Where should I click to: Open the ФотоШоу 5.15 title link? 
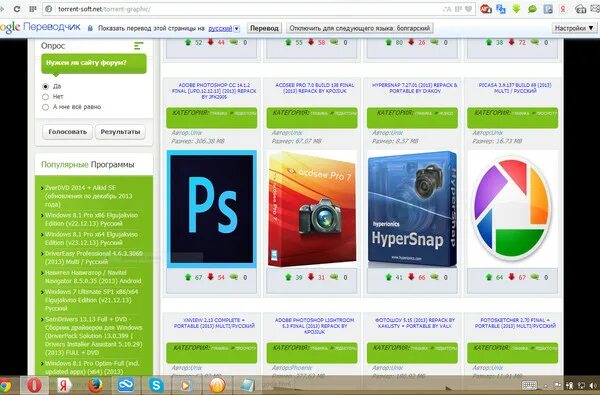pos(415,323)
